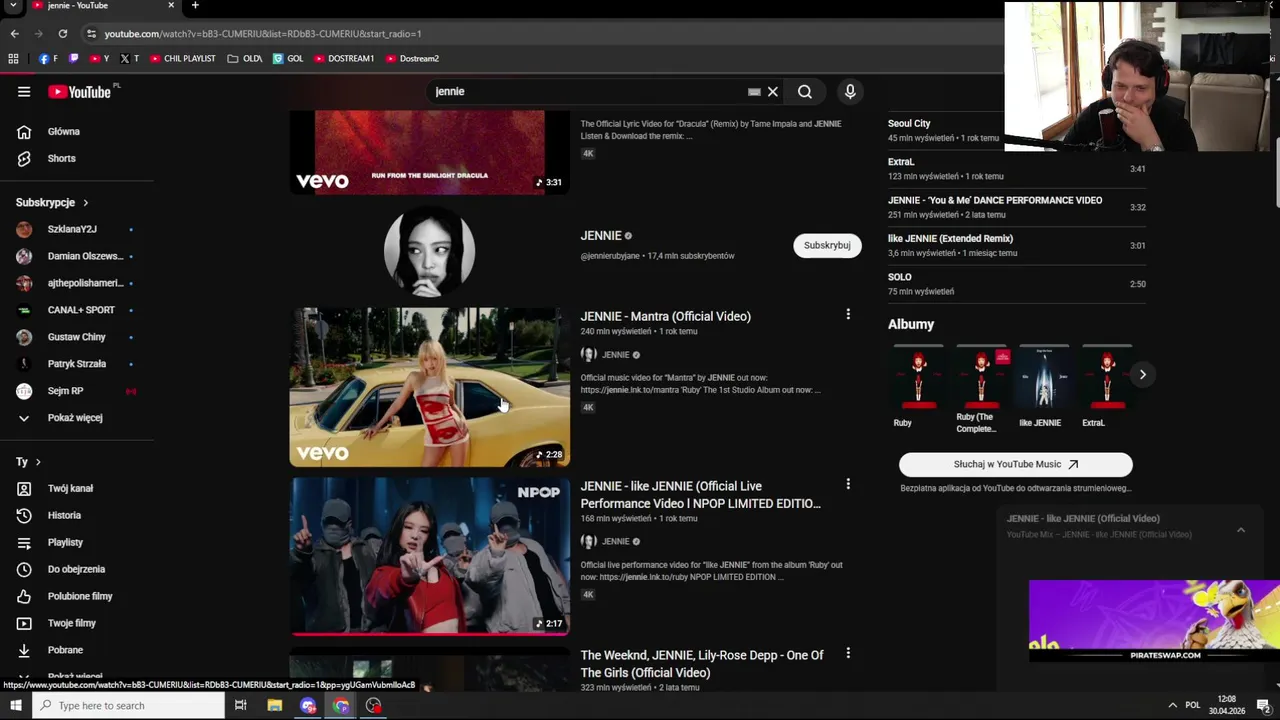Open Pobrane downloads in the sidebar

click(x=65, y=651)
